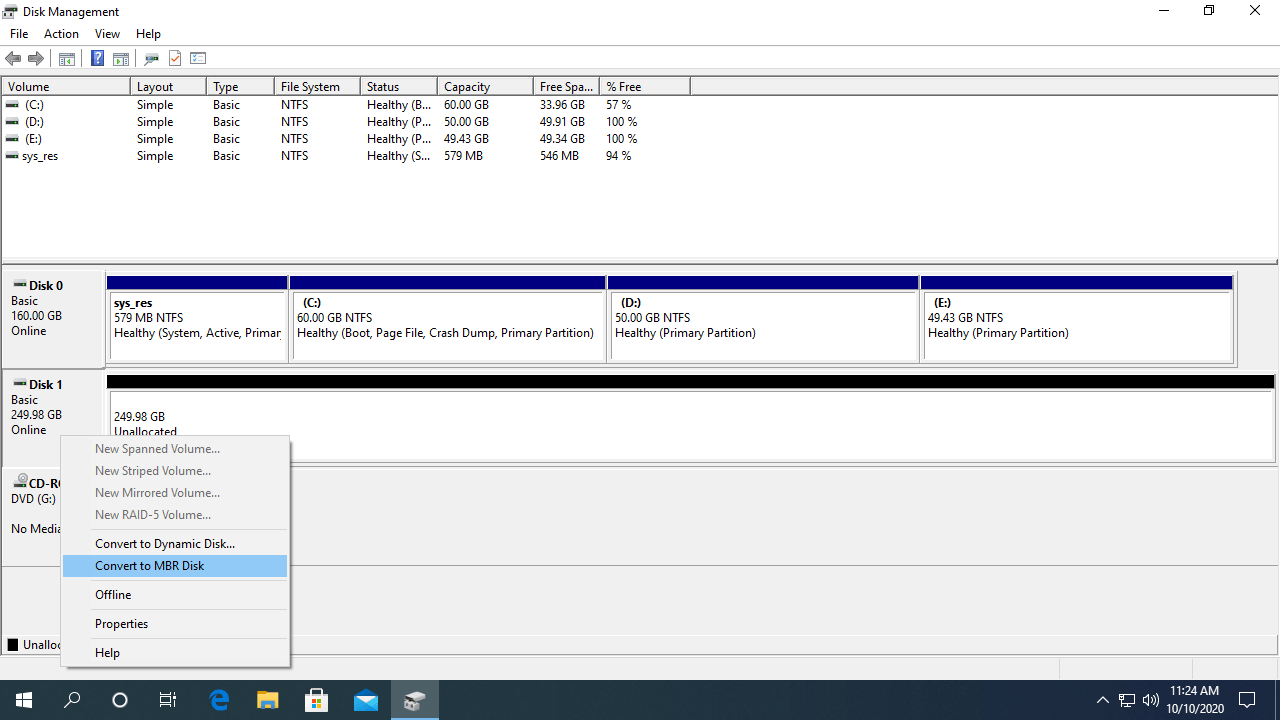Choose Convert to Dynamic Disk option
The height and width of the screenshot is (720, 1280).
165,544
